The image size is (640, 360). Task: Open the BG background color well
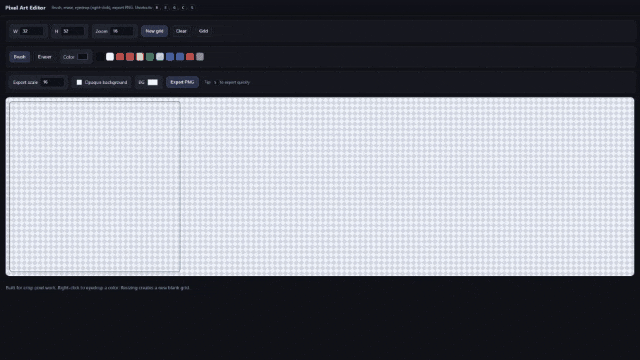click(153, 82)
